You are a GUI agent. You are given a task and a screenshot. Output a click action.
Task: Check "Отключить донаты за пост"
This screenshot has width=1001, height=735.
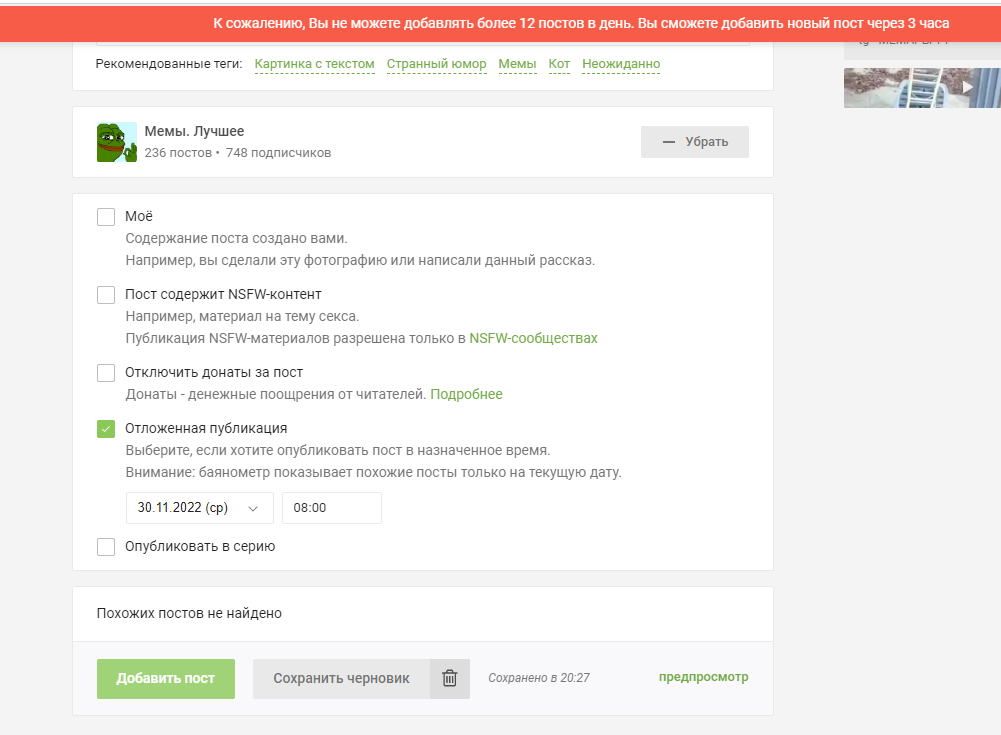click(x=106, y=373)
